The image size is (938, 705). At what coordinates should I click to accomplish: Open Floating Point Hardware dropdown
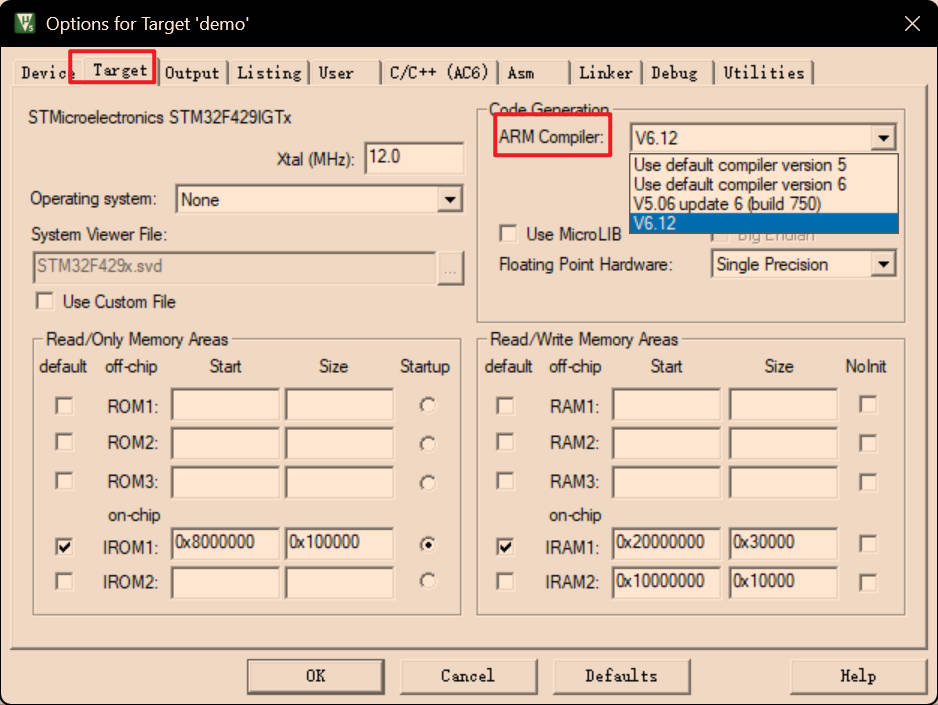(x=882, y=265)
